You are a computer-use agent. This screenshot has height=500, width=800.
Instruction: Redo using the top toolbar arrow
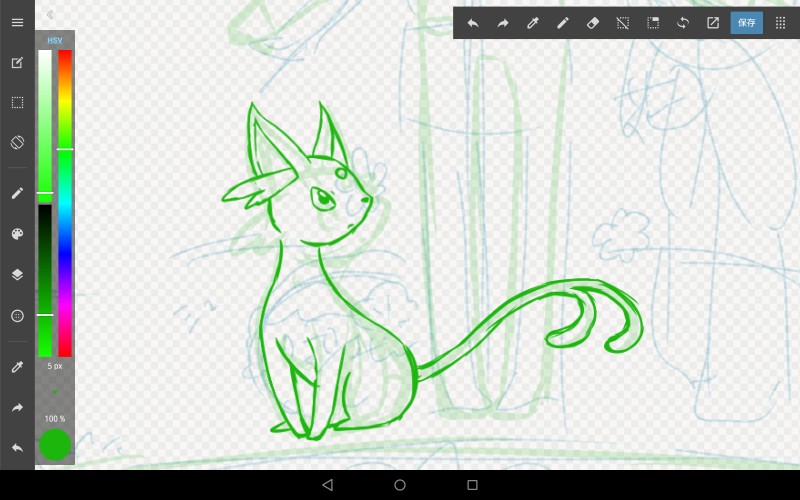(503, 23)
